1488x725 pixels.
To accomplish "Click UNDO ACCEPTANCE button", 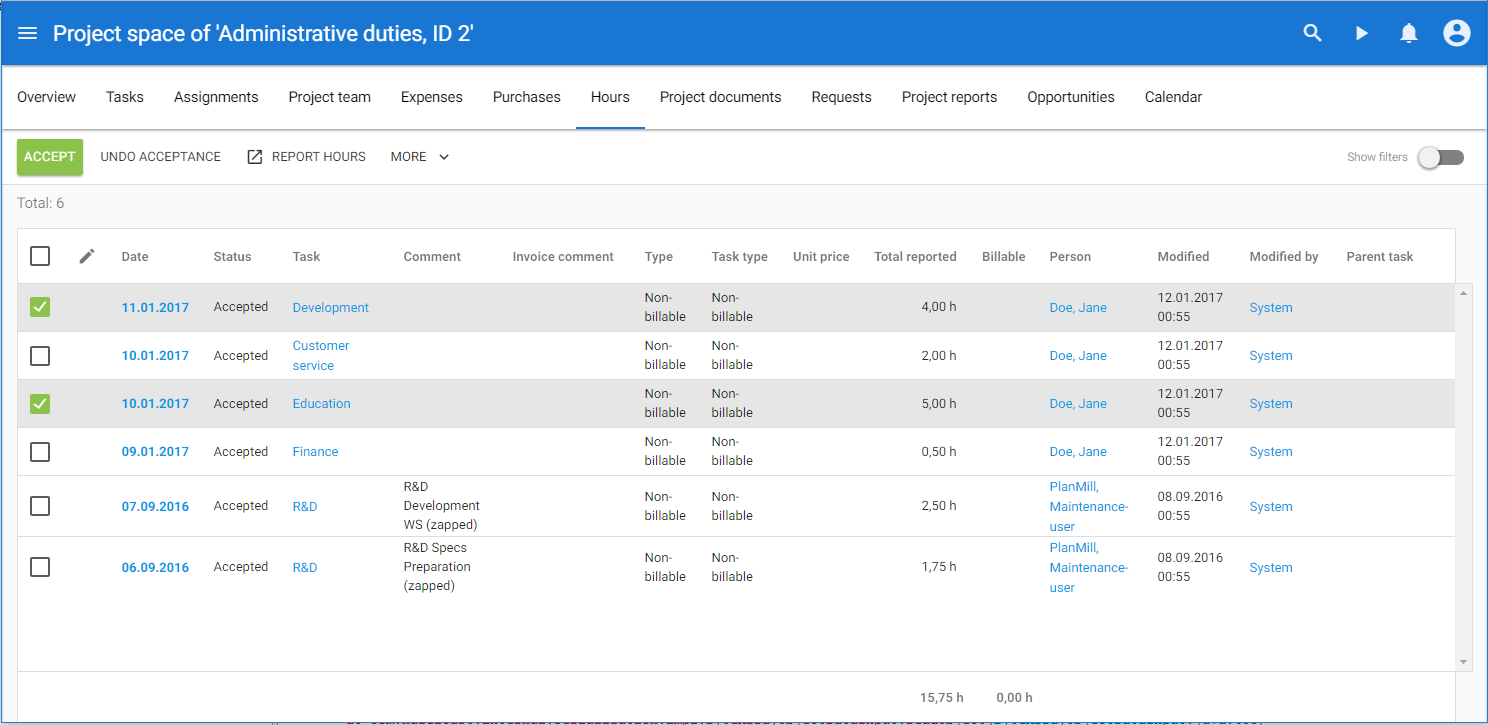I will [161, 157].
